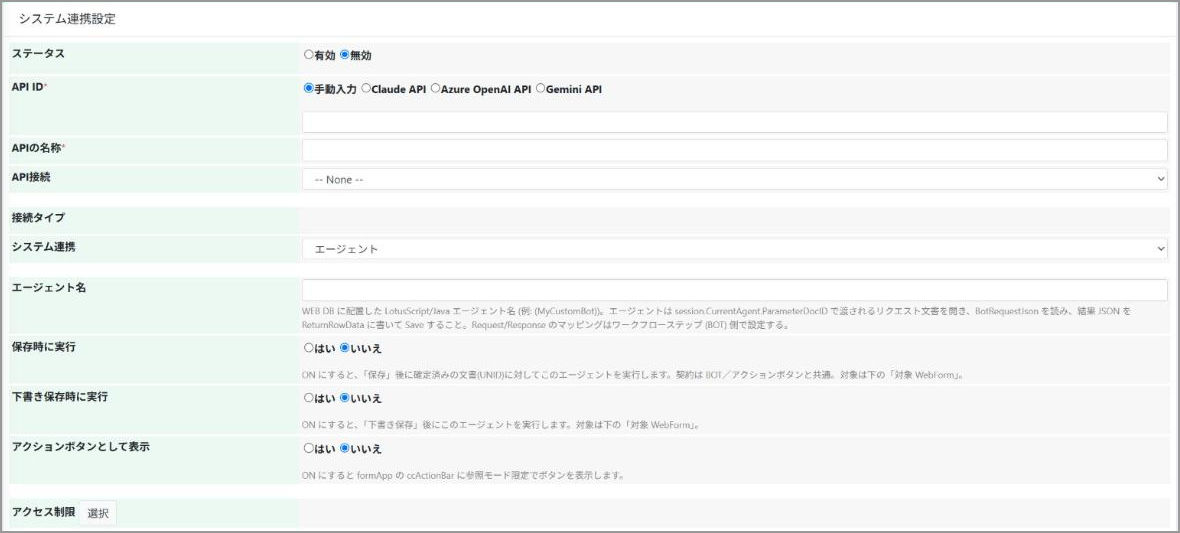Viewport: 1180px width, 533px height.
Task: Click the 下書き保存時に実行 label
Action: [x=60, y=397]
